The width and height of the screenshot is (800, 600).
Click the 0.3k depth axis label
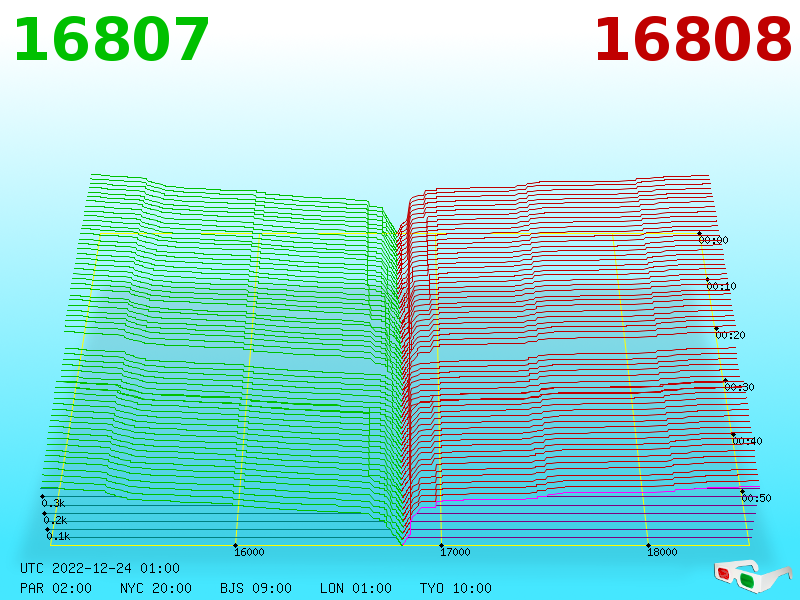pyautogui.click(x=53, y=504)
